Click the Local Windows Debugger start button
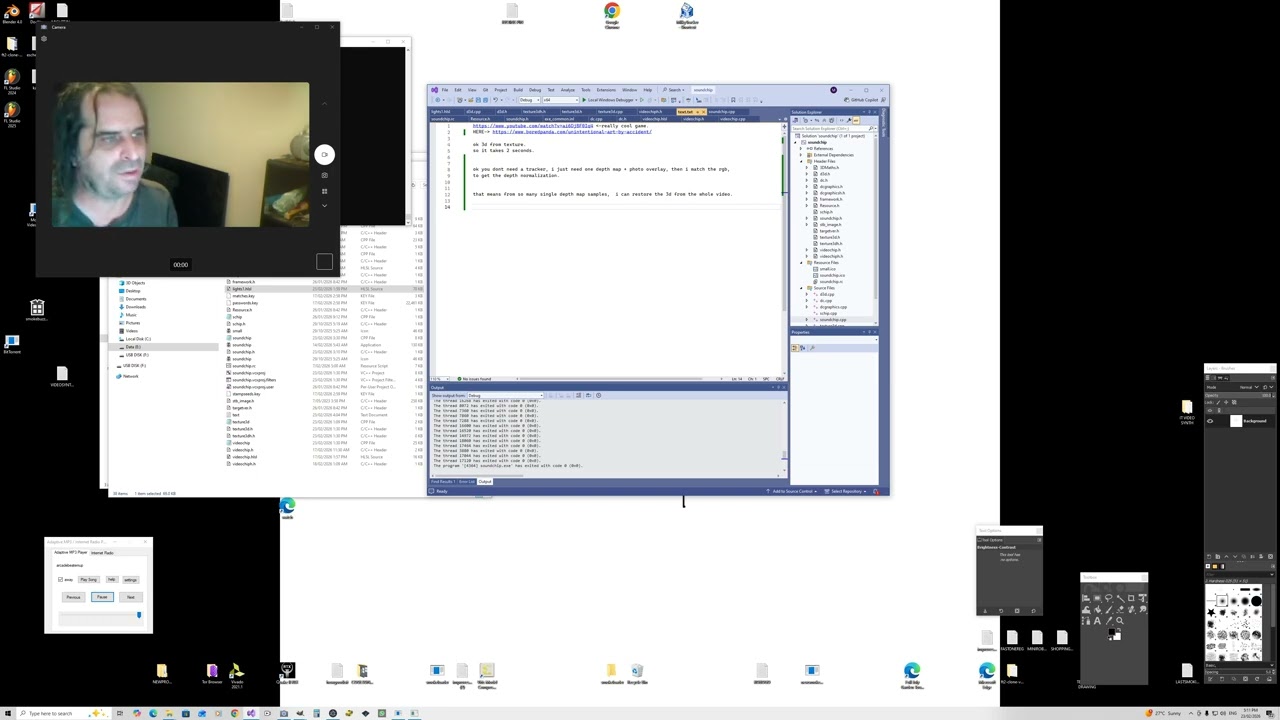This screenshot has height=720, width=1280. pos(609,100)
